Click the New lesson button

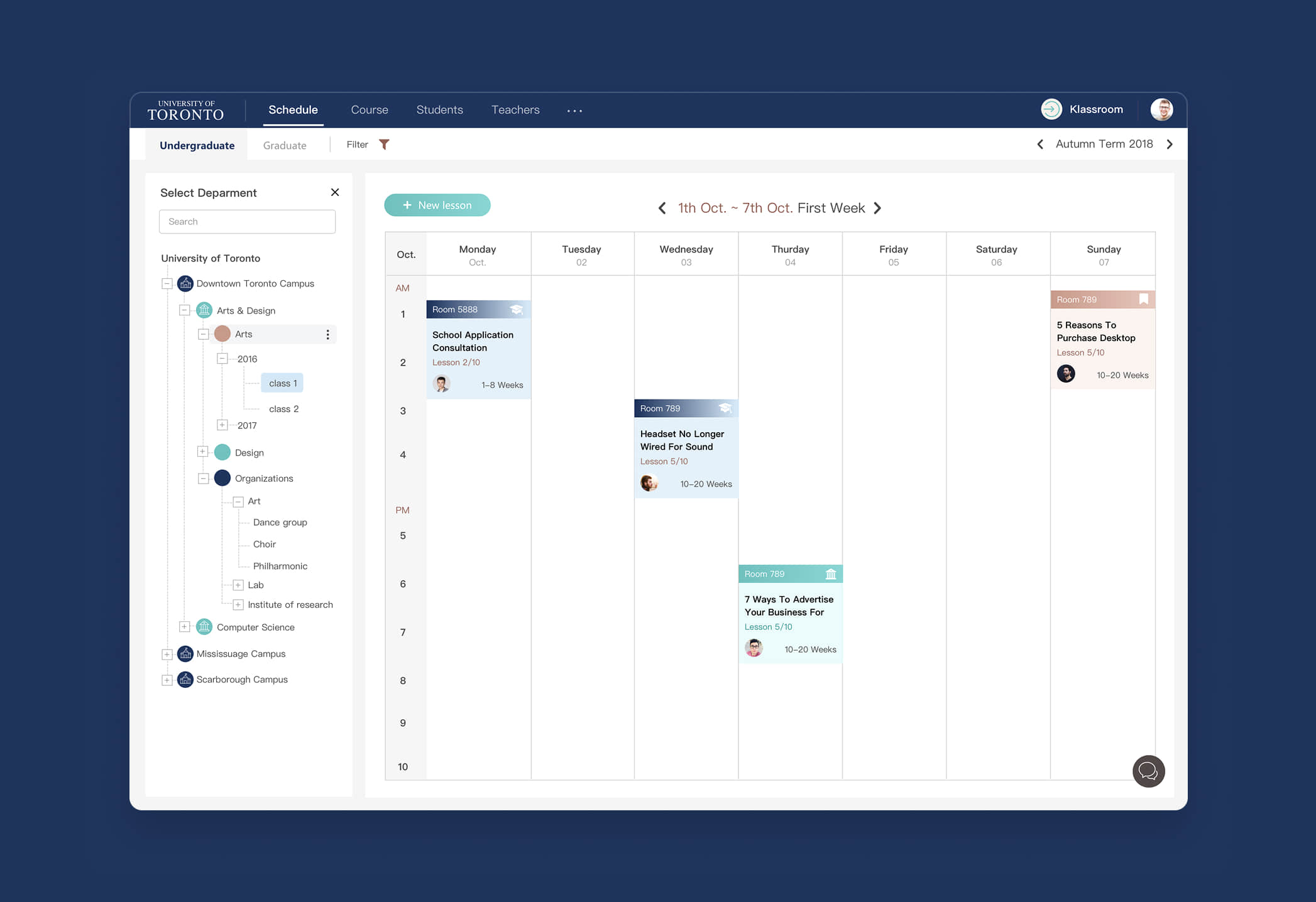[x=437, y=205]
